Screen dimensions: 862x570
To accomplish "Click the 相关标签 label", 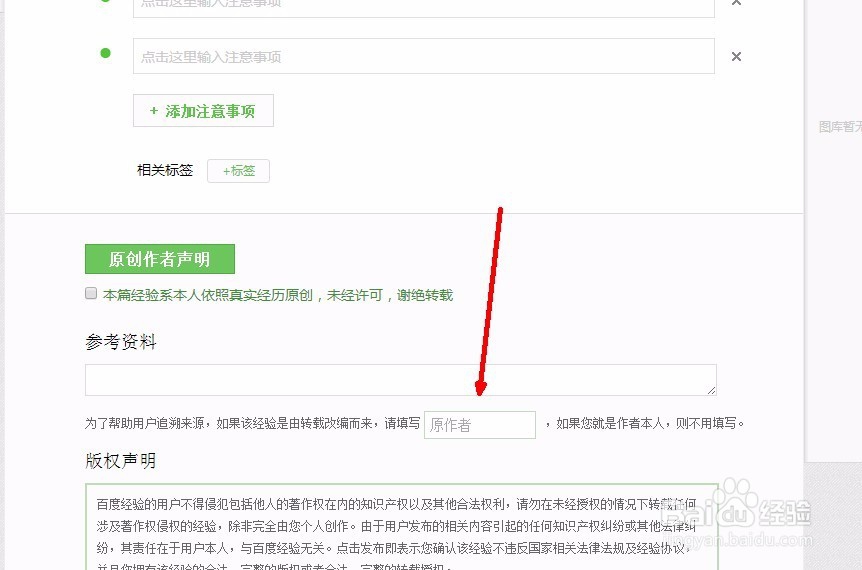I will coord(165,170).
